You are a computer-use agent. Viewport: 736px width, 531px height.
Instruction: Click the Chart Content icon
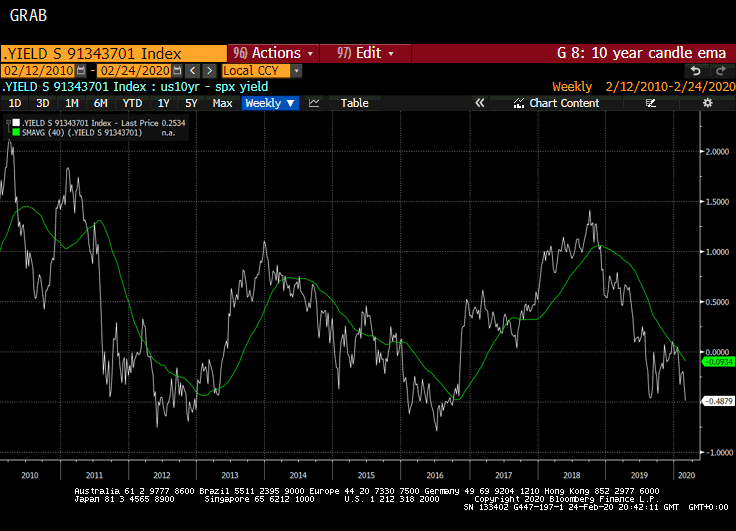[x=518, y=103]
